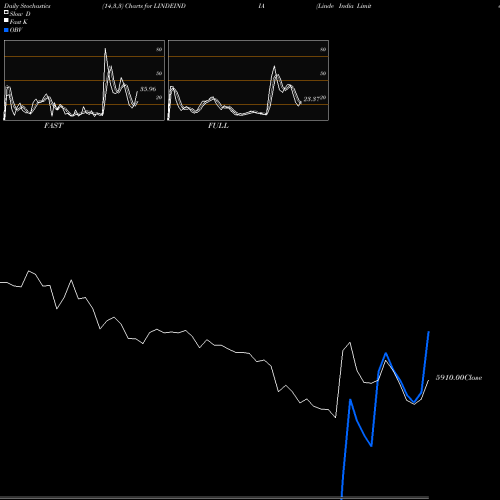Click the 35.96 stochastic value

(148, 89)
